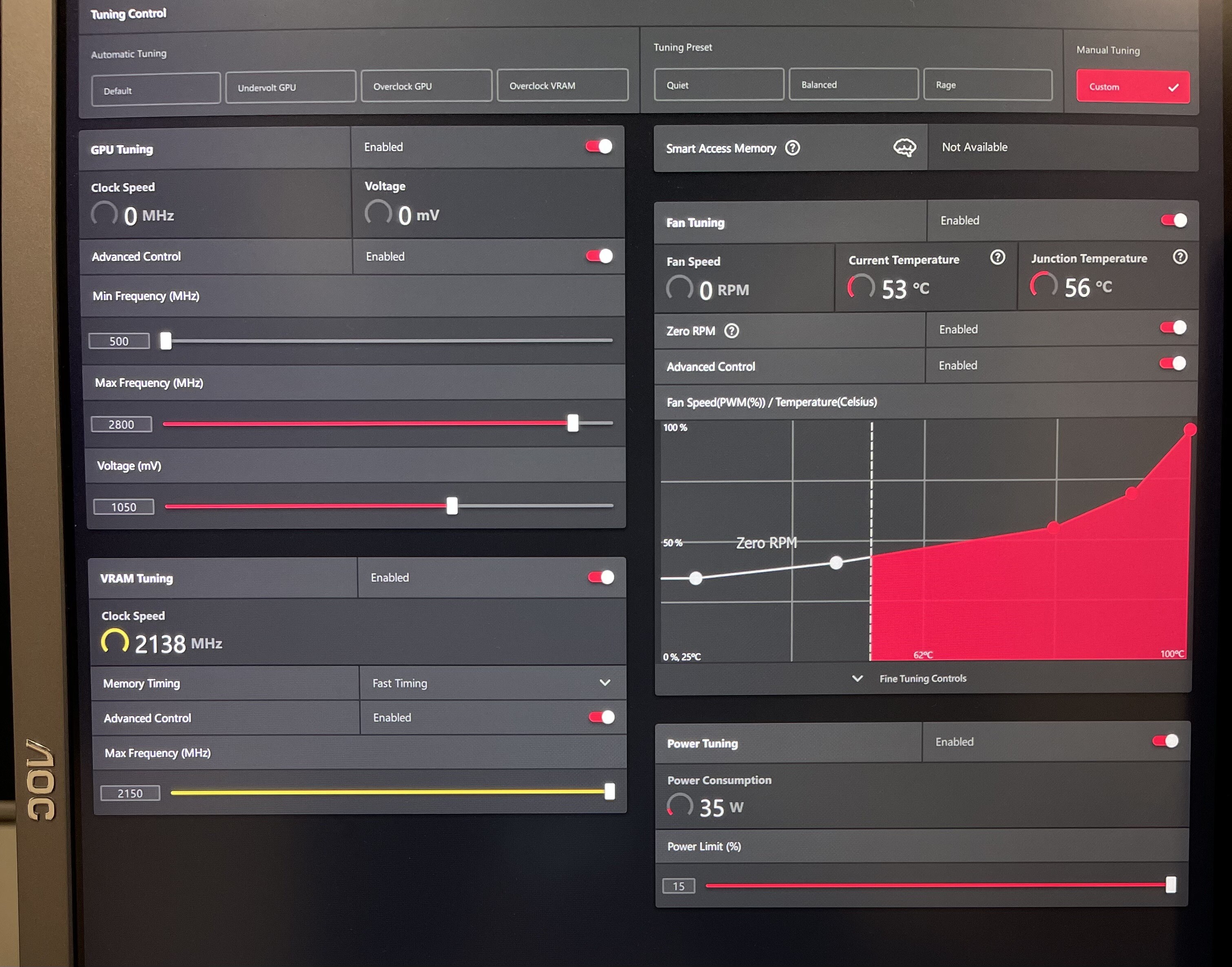1232x967 pixels.
Task: Click the Smart Access Memory brain icon
Action: point(904,148)
